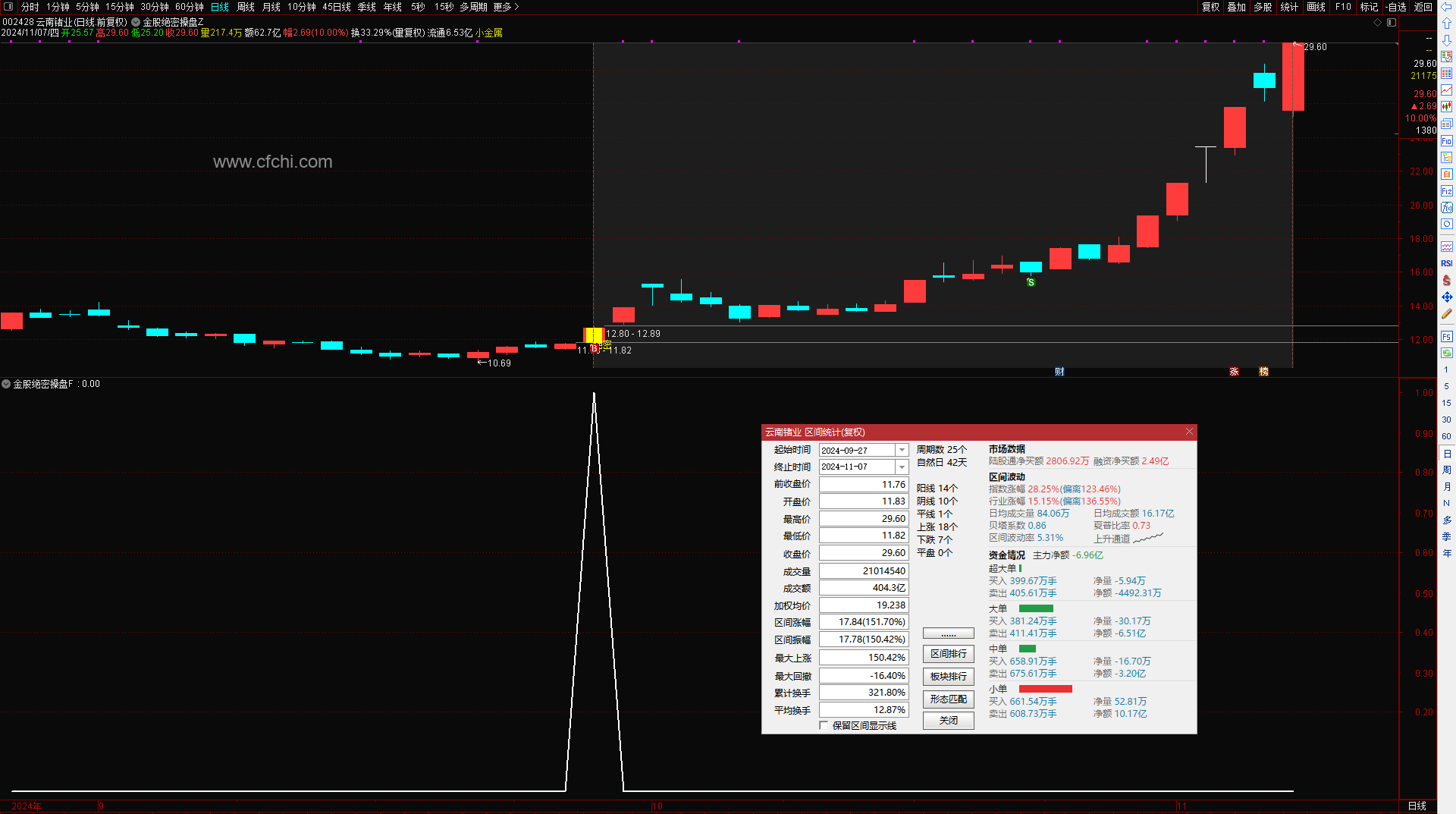Open the 多周期 option in top bar

click(473, 7)
